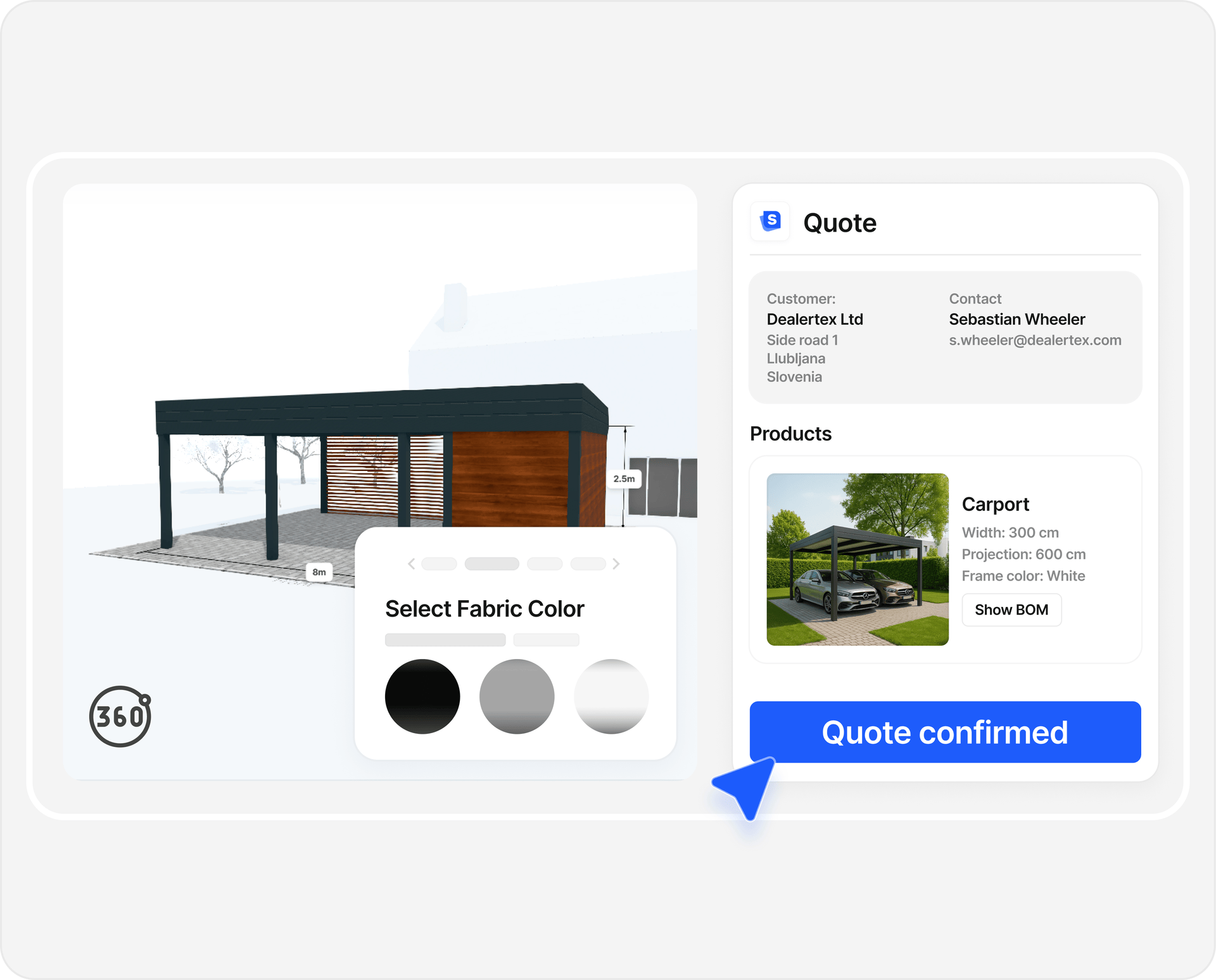Viewport: 1216px width, 980px height.
Task: Select the third step pill indicator
Action: pos(545,563)
